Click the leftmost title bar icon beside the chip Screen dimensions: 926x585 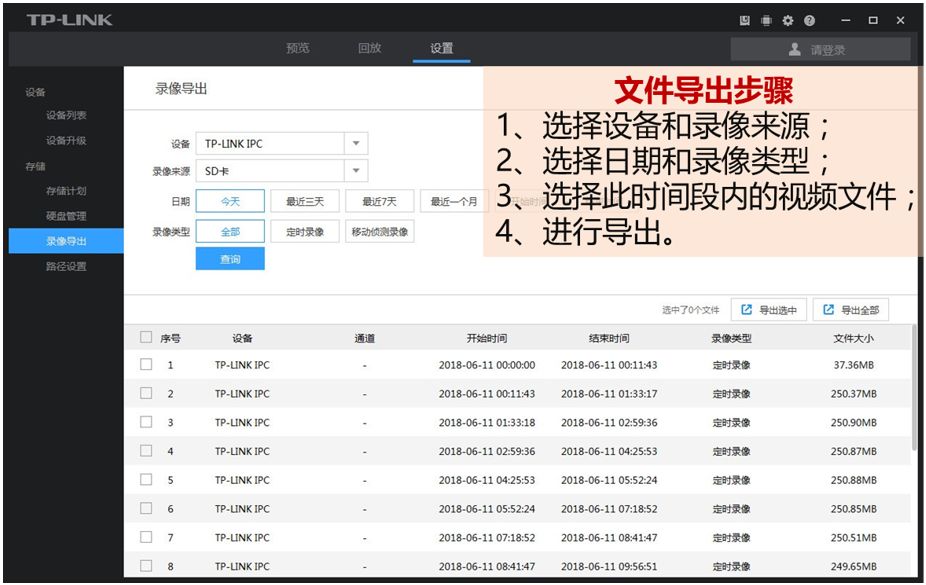(745, 20)
